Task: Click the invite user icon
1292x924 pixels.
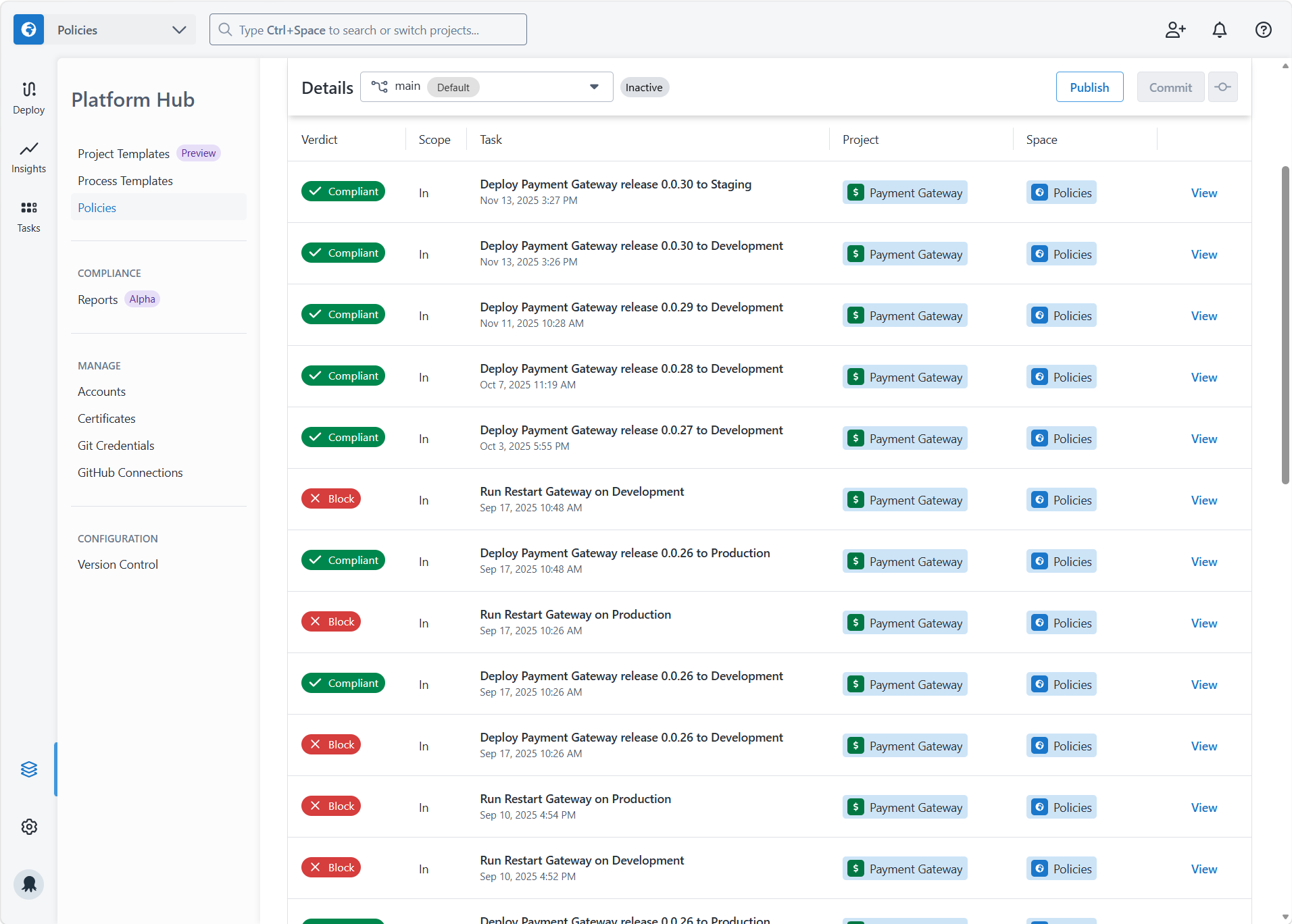Action: (x=1176, y=30)
